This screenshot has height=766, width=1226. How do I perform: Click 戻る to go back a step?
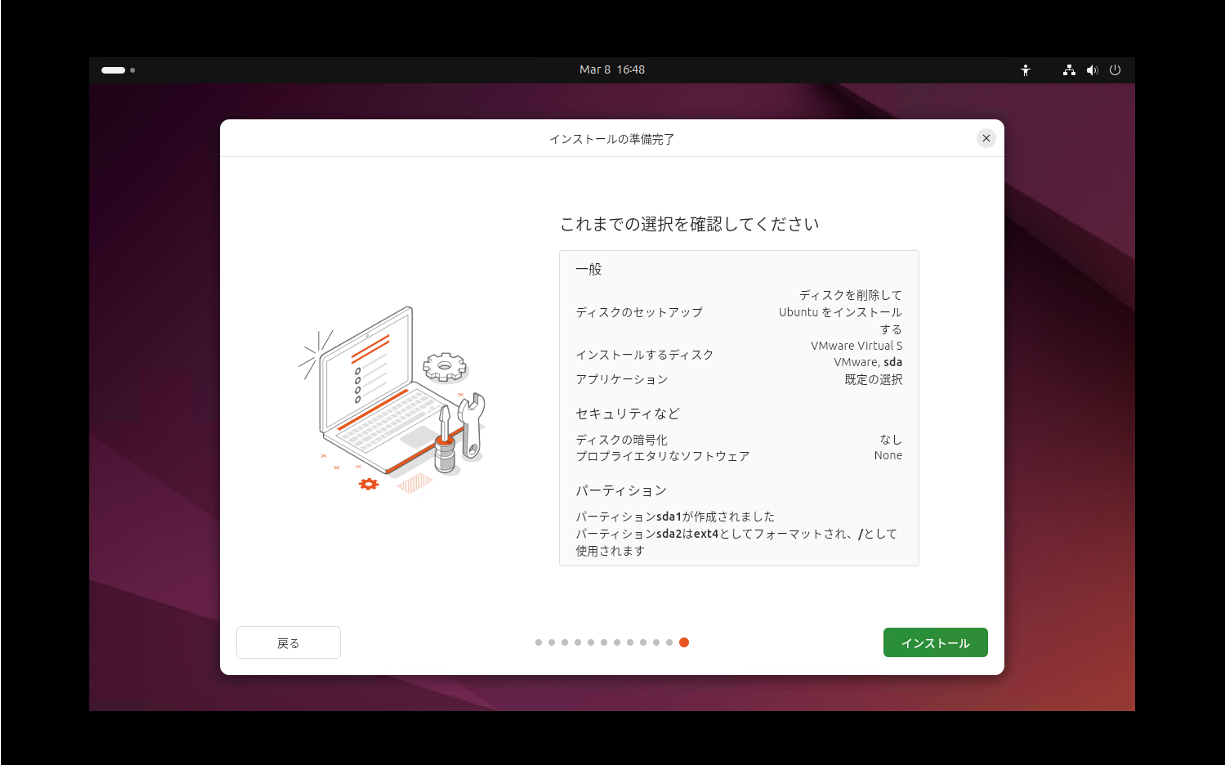click(x=288, y=642)
